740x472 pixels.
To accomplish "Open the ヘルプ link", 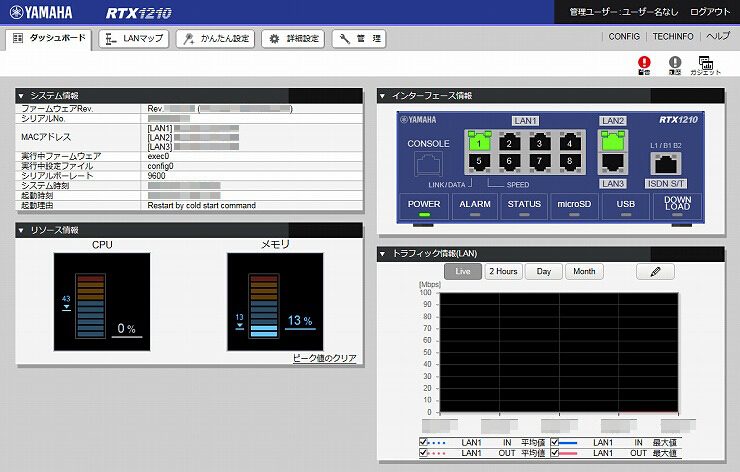I will click(718, 36).
